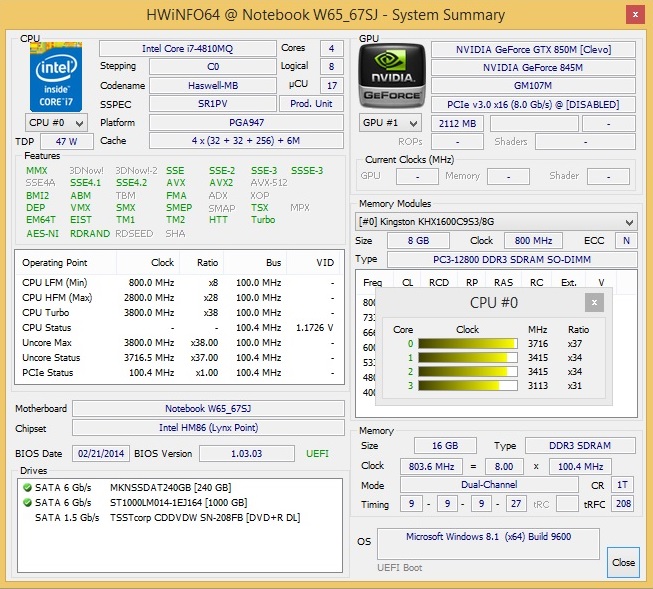Image resolution: width=653 pixels, height=589 pixels.
Task: Click the RDRAND feature label
Action: point(90,234)
